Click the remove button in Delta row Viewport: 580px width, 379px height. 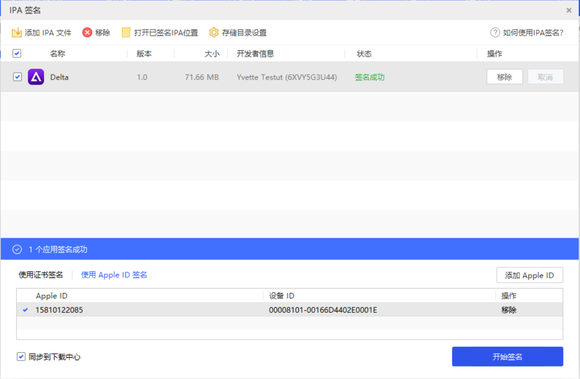pos(505,77)
